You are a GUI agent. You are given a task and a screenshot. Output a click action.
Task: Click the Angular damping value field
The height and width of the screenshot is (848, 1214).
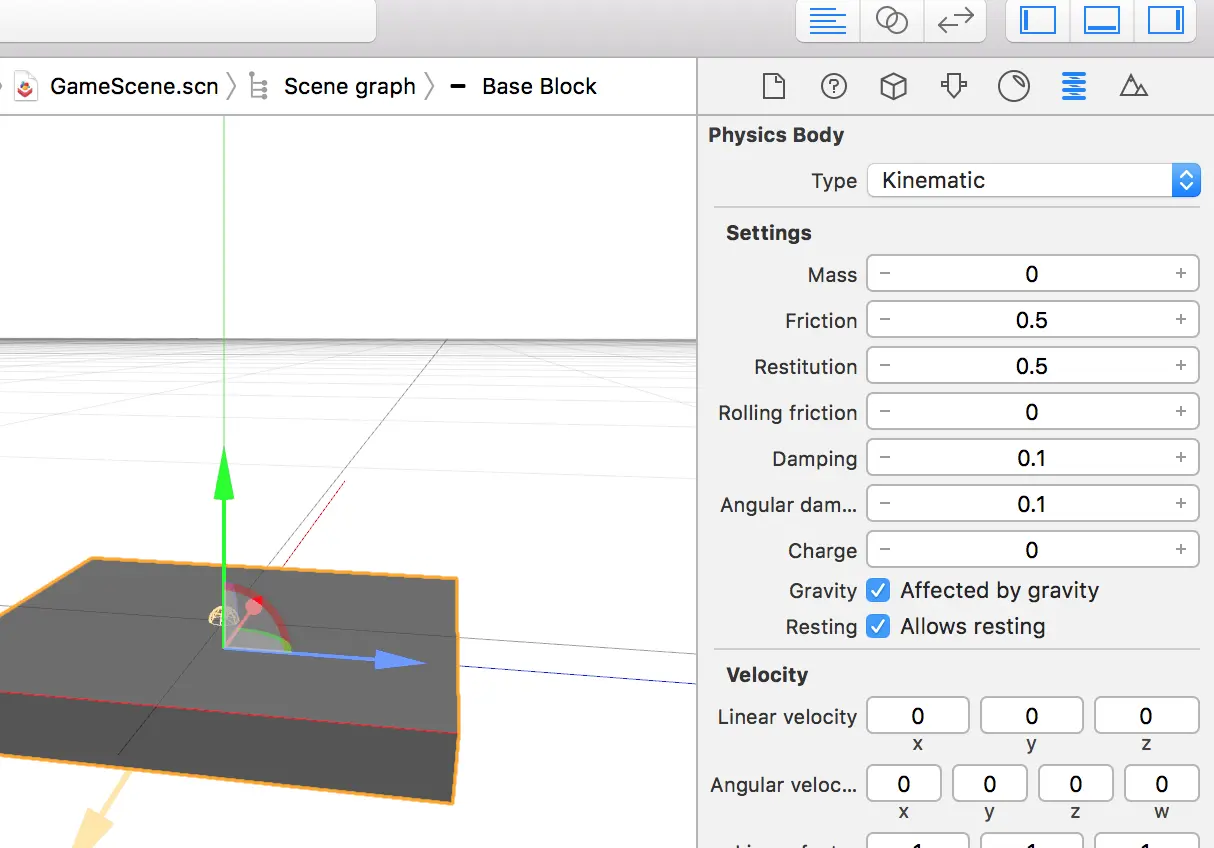[1033, 504]
